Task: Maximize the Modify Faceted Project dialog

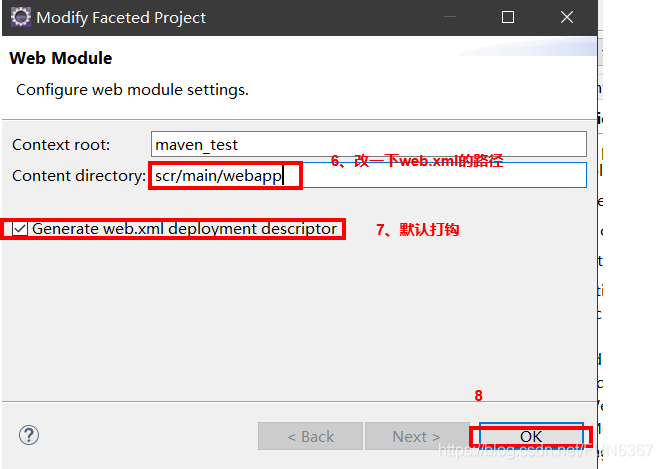Action: [508, 17]
